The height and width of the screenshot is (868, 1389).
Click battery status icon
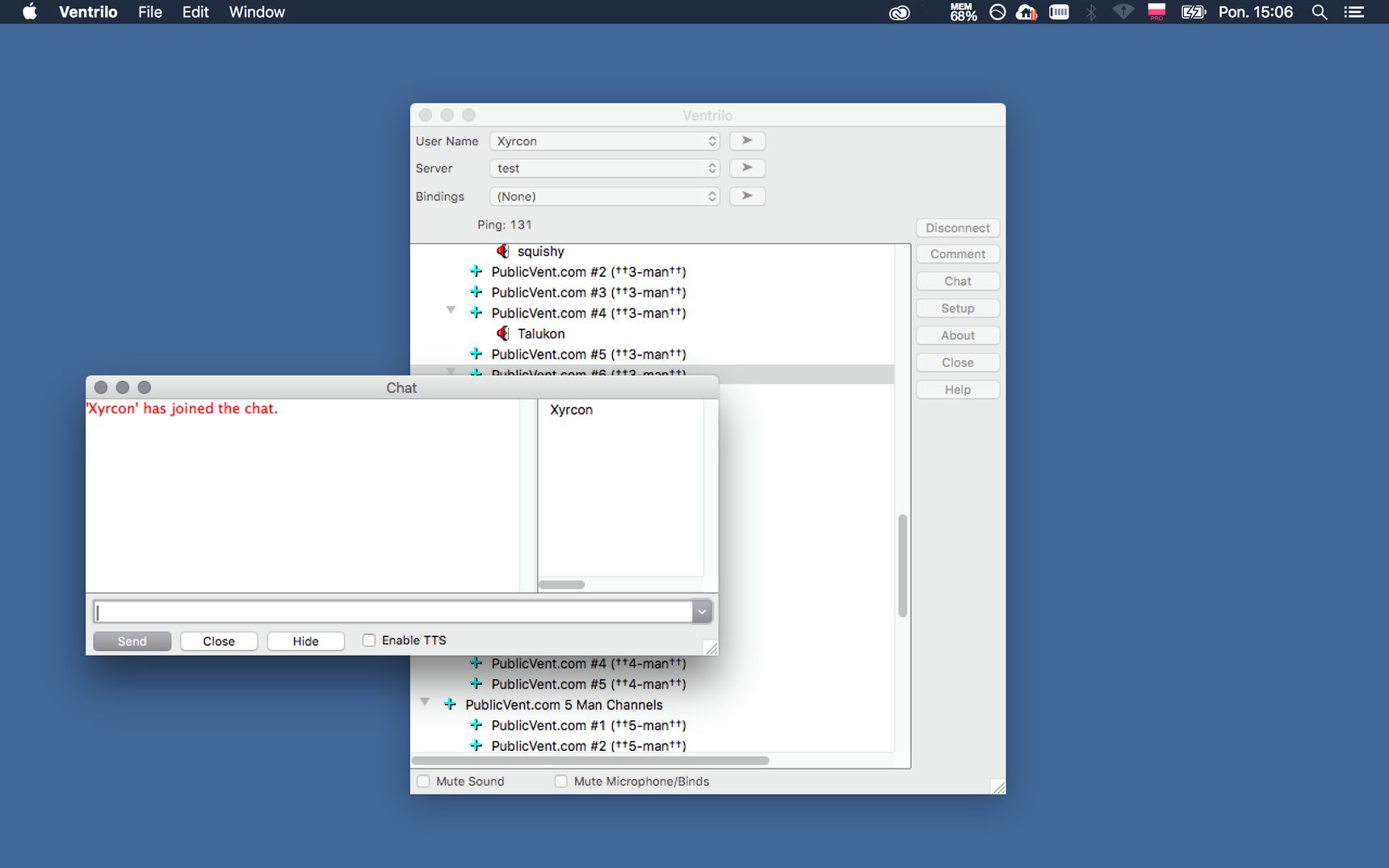1193,12
